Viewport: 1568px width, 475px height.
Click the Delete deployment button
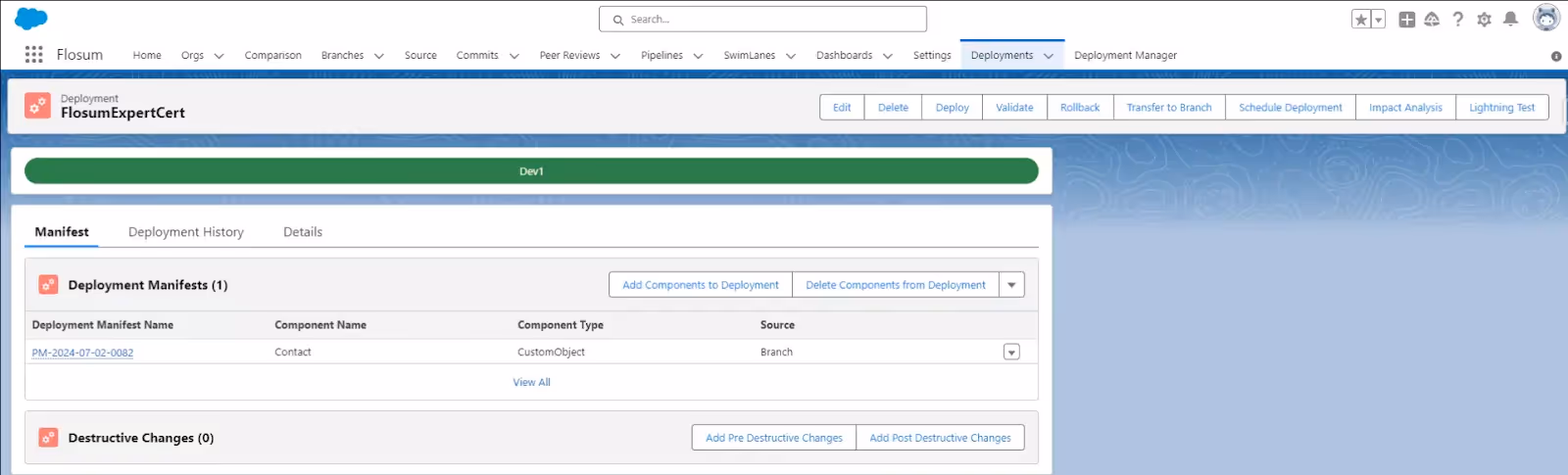[x=893, y=108]
